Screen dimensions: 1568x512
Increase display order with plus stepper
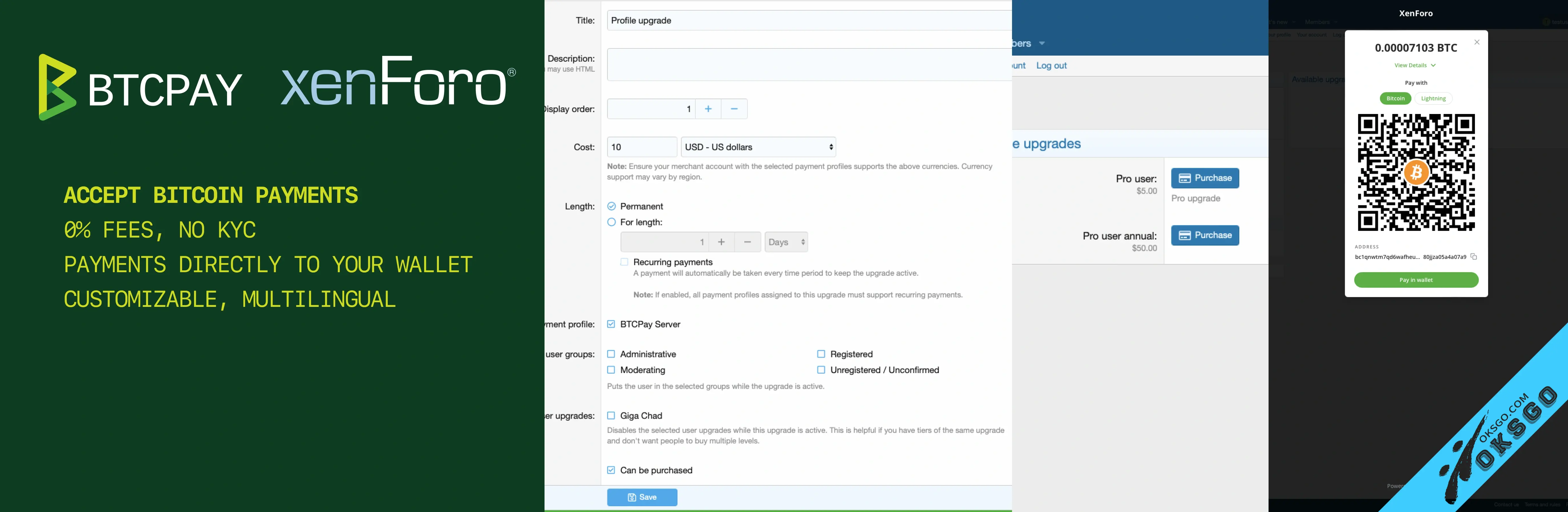708,109
